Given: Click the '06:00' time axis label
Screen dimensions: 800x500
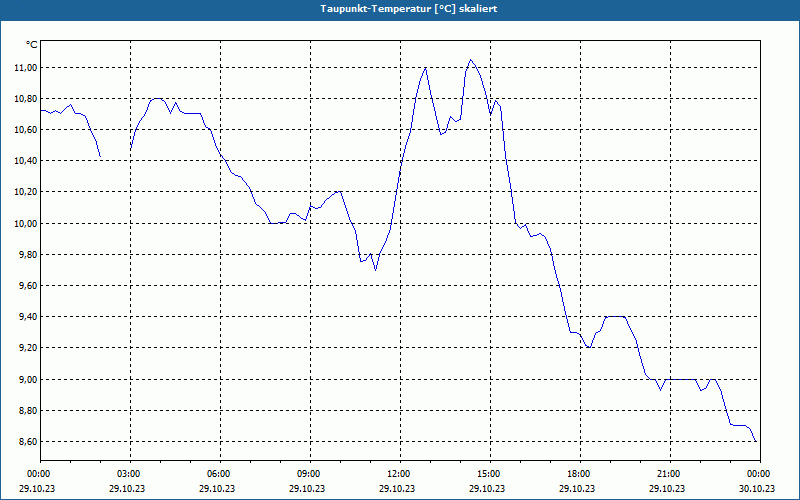Looking at the screenshot, I should 220,474.
